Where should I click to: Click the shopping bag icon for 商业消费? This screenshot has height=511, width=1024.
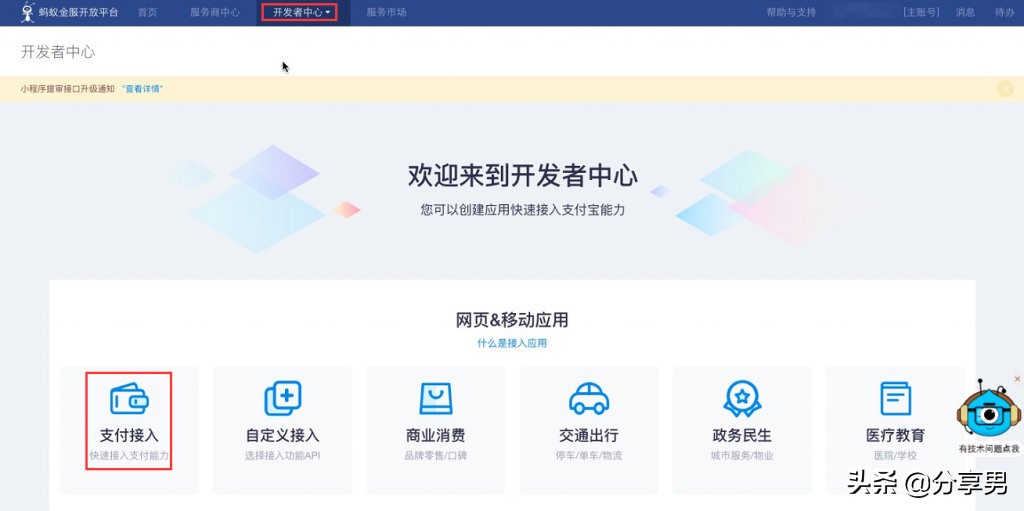pyautogui.click(x=436, y=399)
